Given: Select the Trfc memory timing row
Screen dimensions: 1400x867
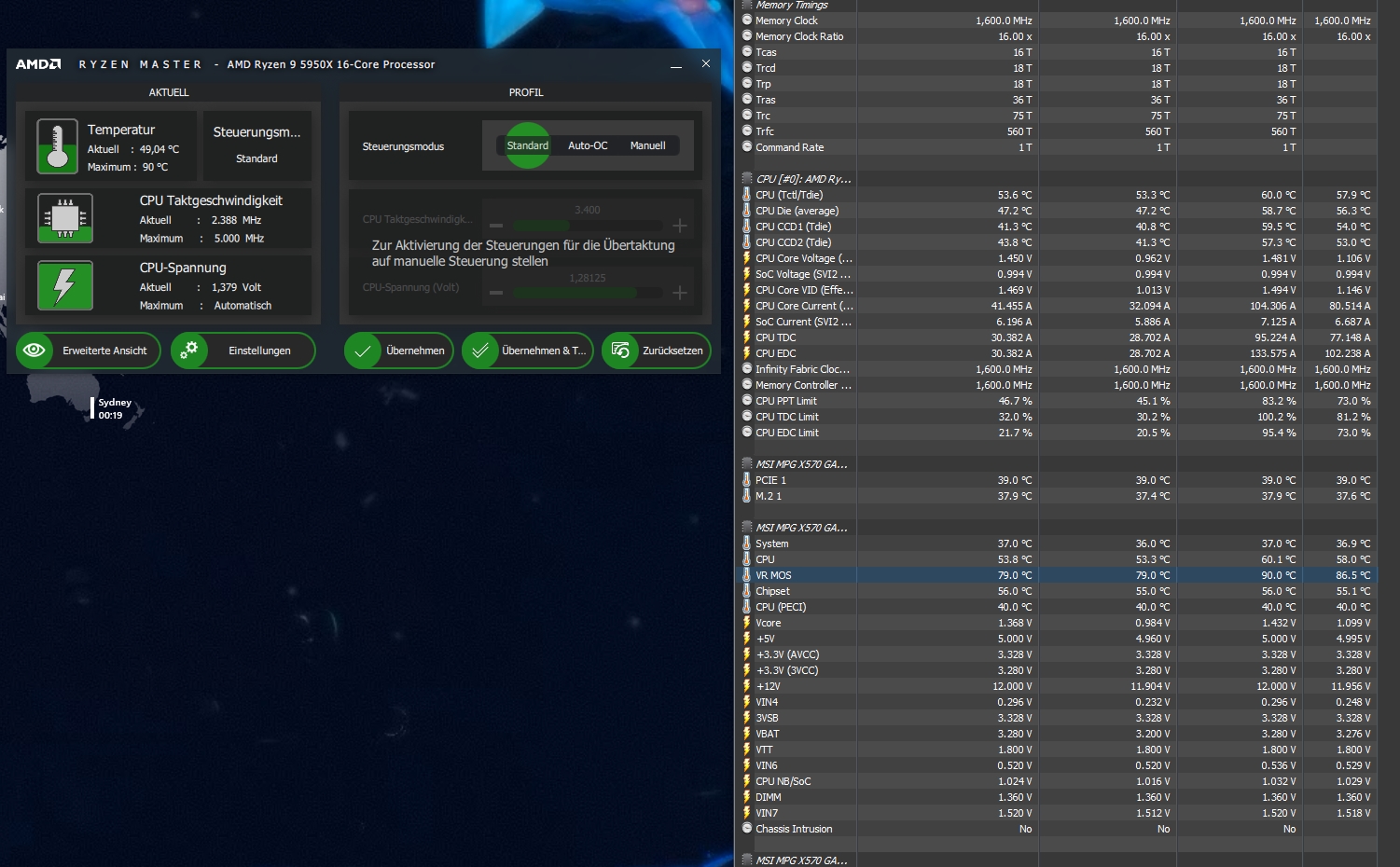Looking at the screenshot, I should (1059, 131).
